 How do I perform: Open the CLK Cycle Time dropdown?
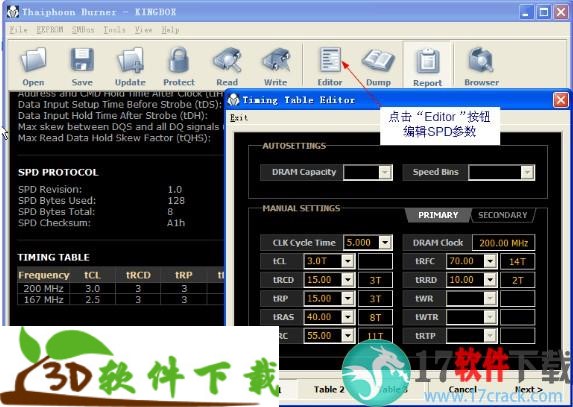tap(385, 243)
